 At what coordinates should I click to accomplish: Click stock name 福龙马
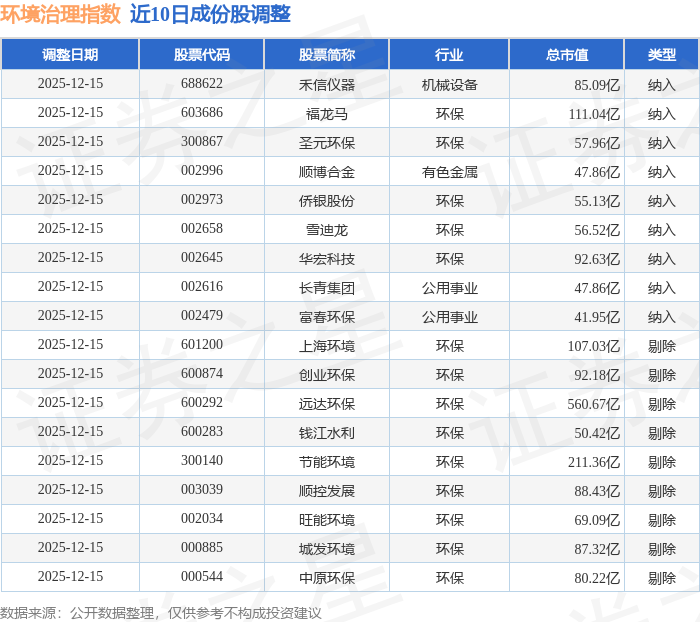click(x=327, y=113)
